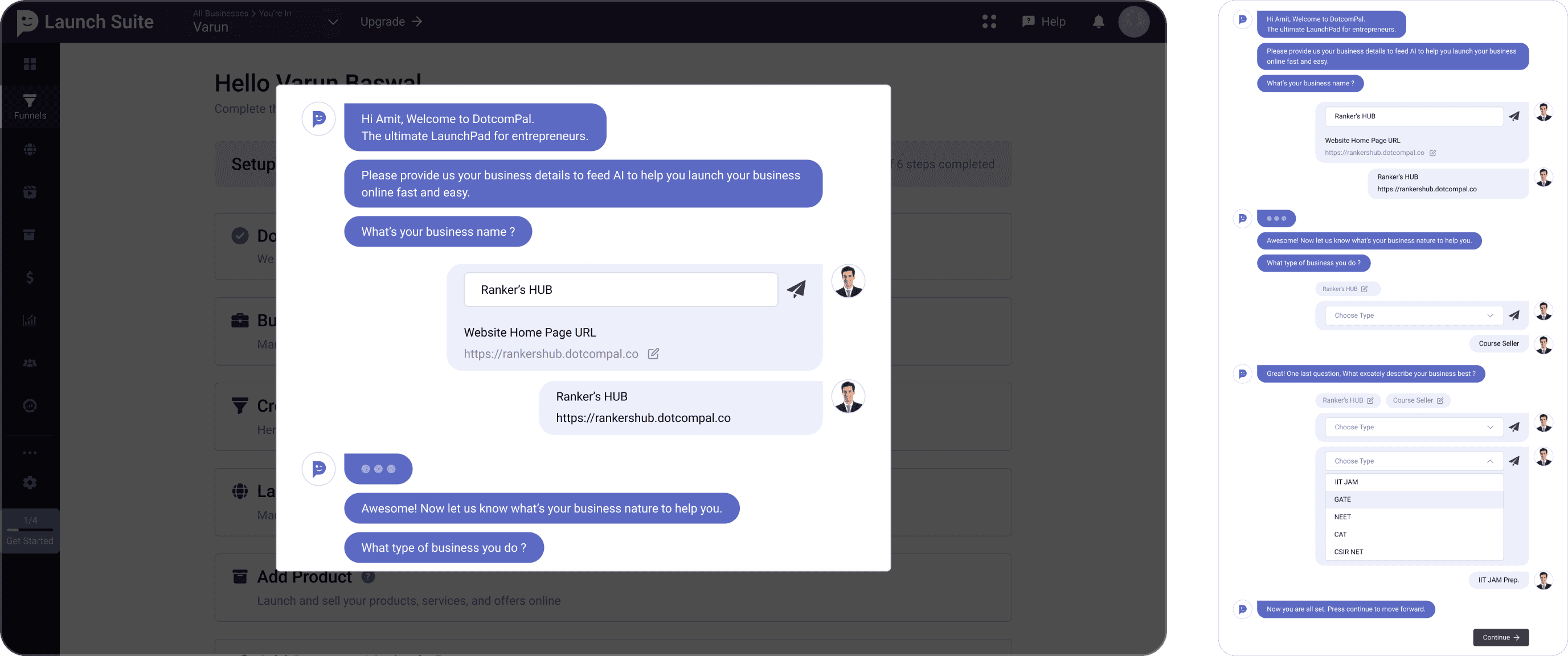
Task: Expand the business selector chevron beside Varun
Action: coord(333,22)
